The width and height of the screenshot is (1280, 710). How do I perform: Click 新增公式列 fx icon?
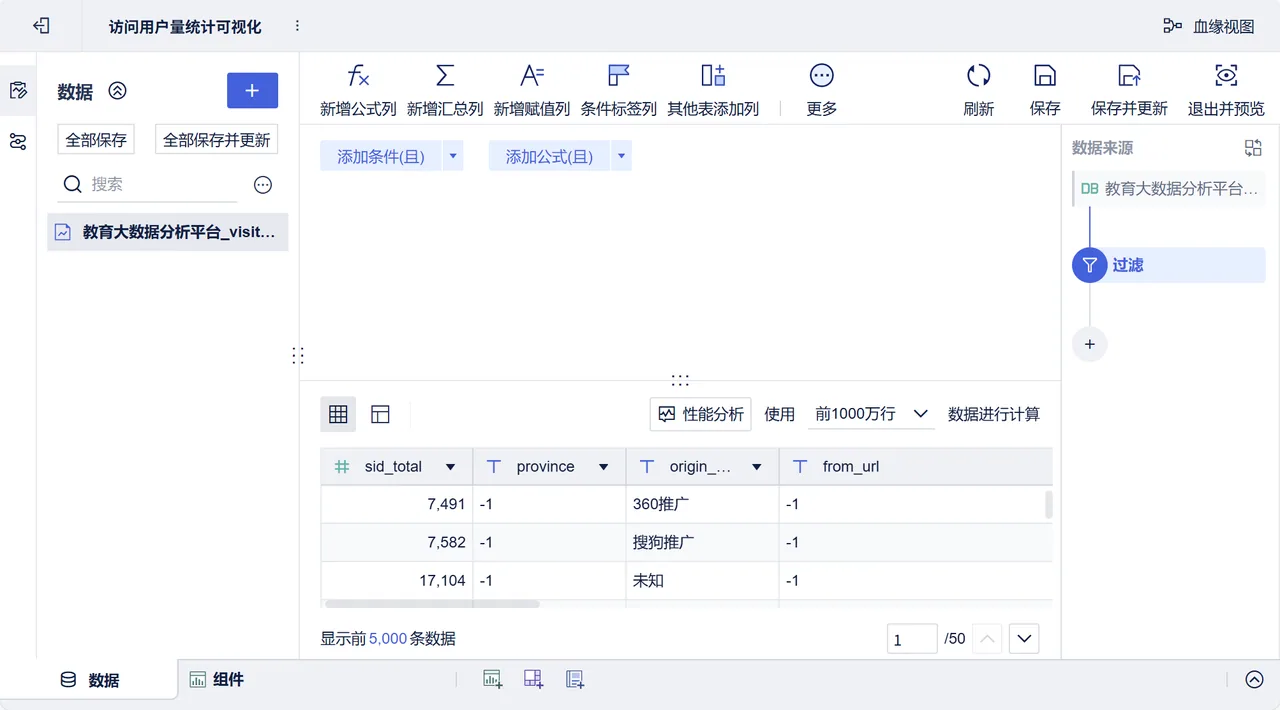click(358, 76)
